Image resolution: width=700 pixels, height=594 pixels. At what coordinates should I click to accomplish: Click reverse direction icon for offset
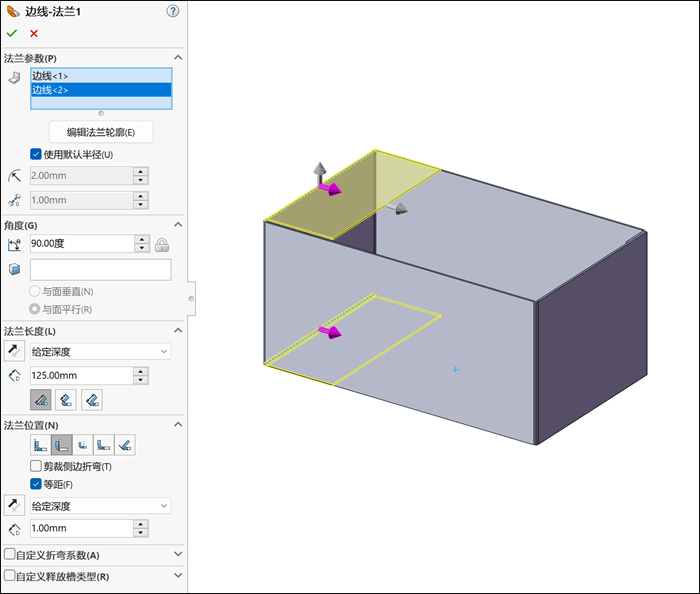point(14,505)
